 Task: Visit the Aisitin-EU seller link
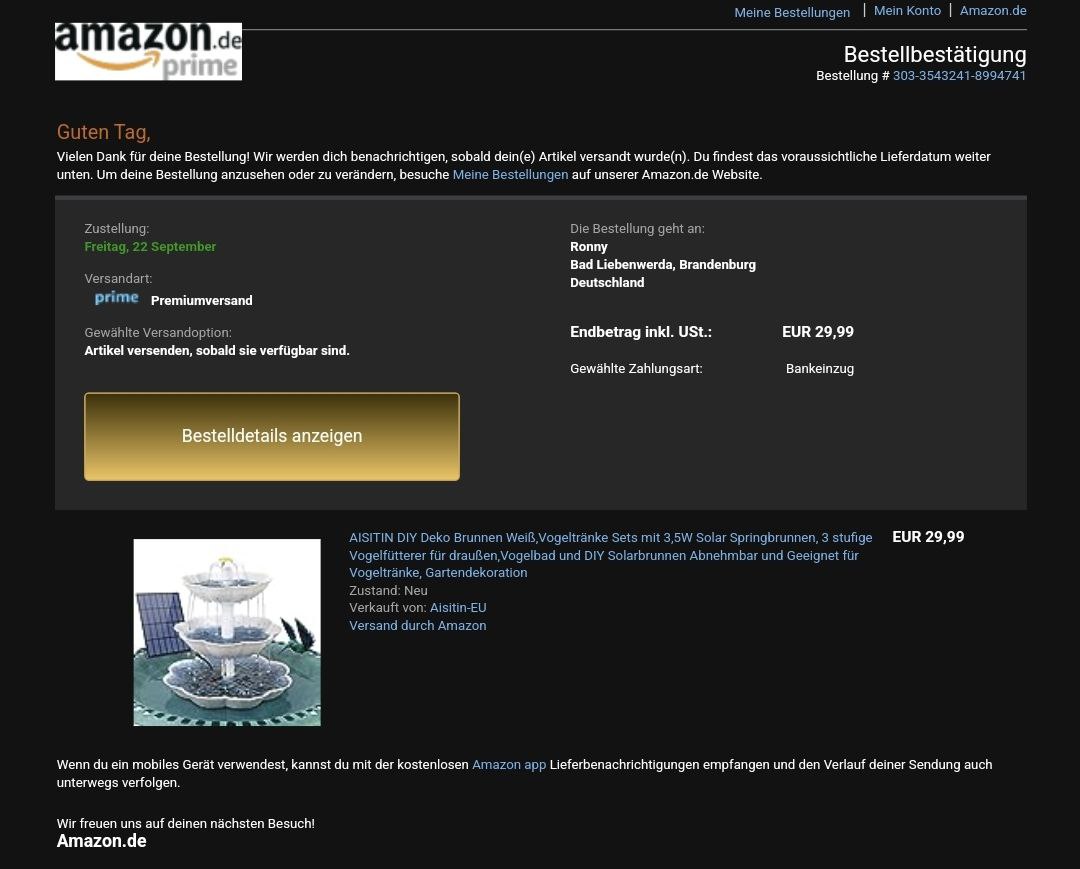[x=458, y=608]
